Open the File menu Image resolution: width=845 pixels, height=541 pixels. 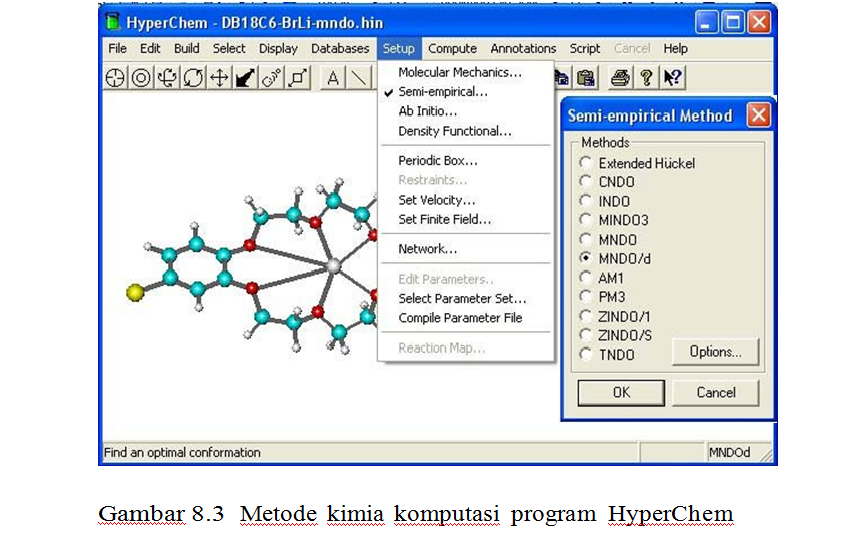[117, 48]
